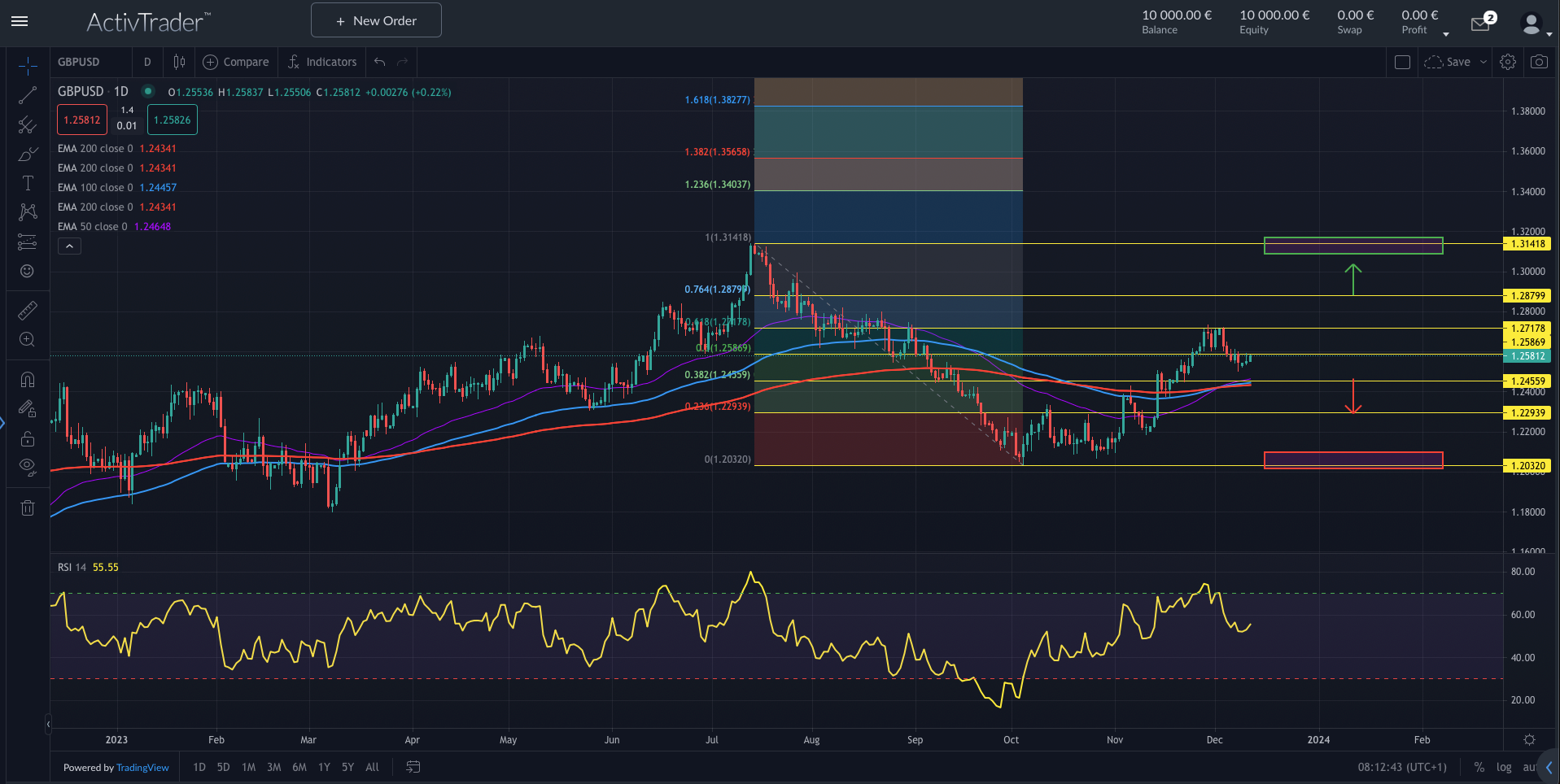This screenshot has width=1560, height=784.
Task: Select the Text annotation tool
Action: tap(27, 183)
